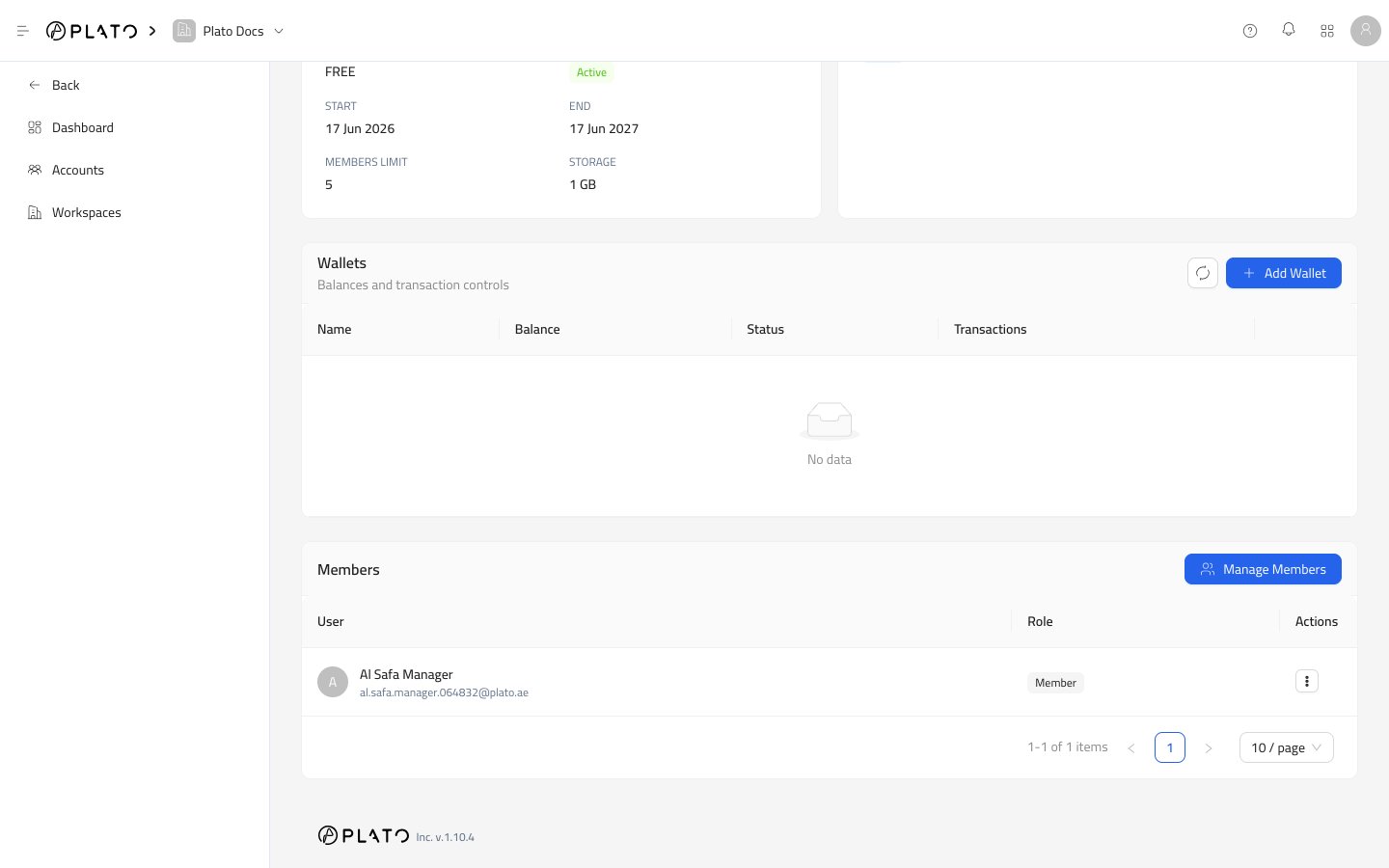This screenshot has height=868, width=1389.
Task: Refresh the Wallets list
Action: point(1203,273)
